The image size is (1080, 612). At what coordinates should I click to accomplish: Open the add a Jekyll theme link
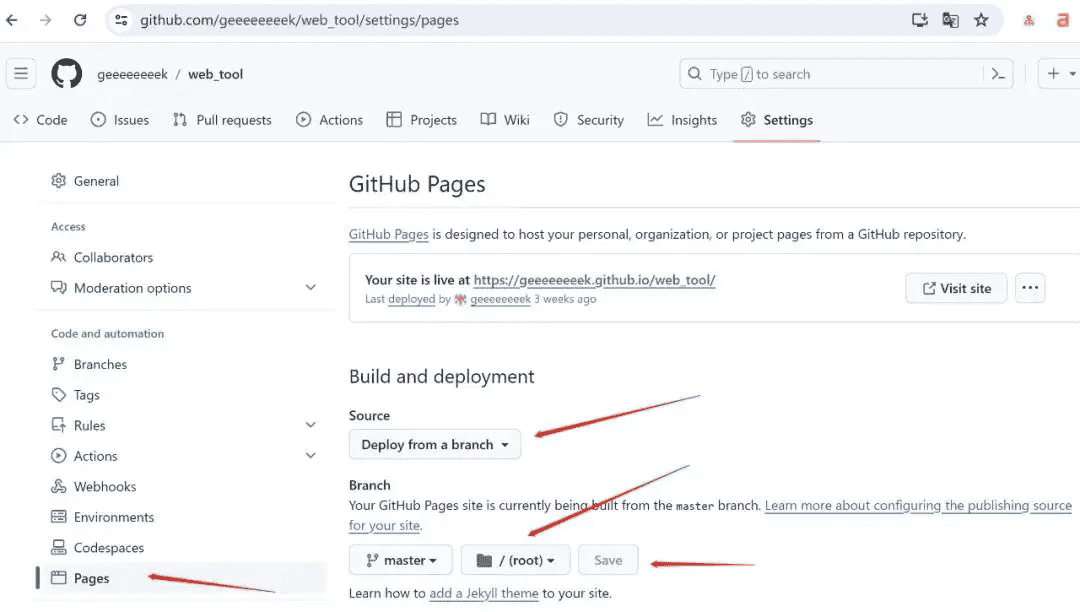[484, 593]
